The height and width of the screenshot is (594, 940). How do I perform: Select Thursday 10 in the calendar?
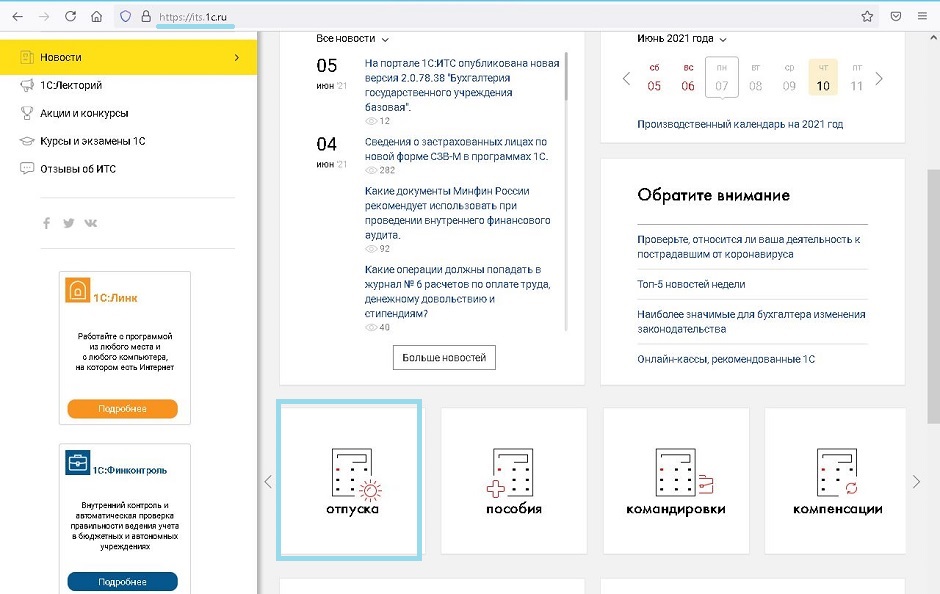coord(823,77)
